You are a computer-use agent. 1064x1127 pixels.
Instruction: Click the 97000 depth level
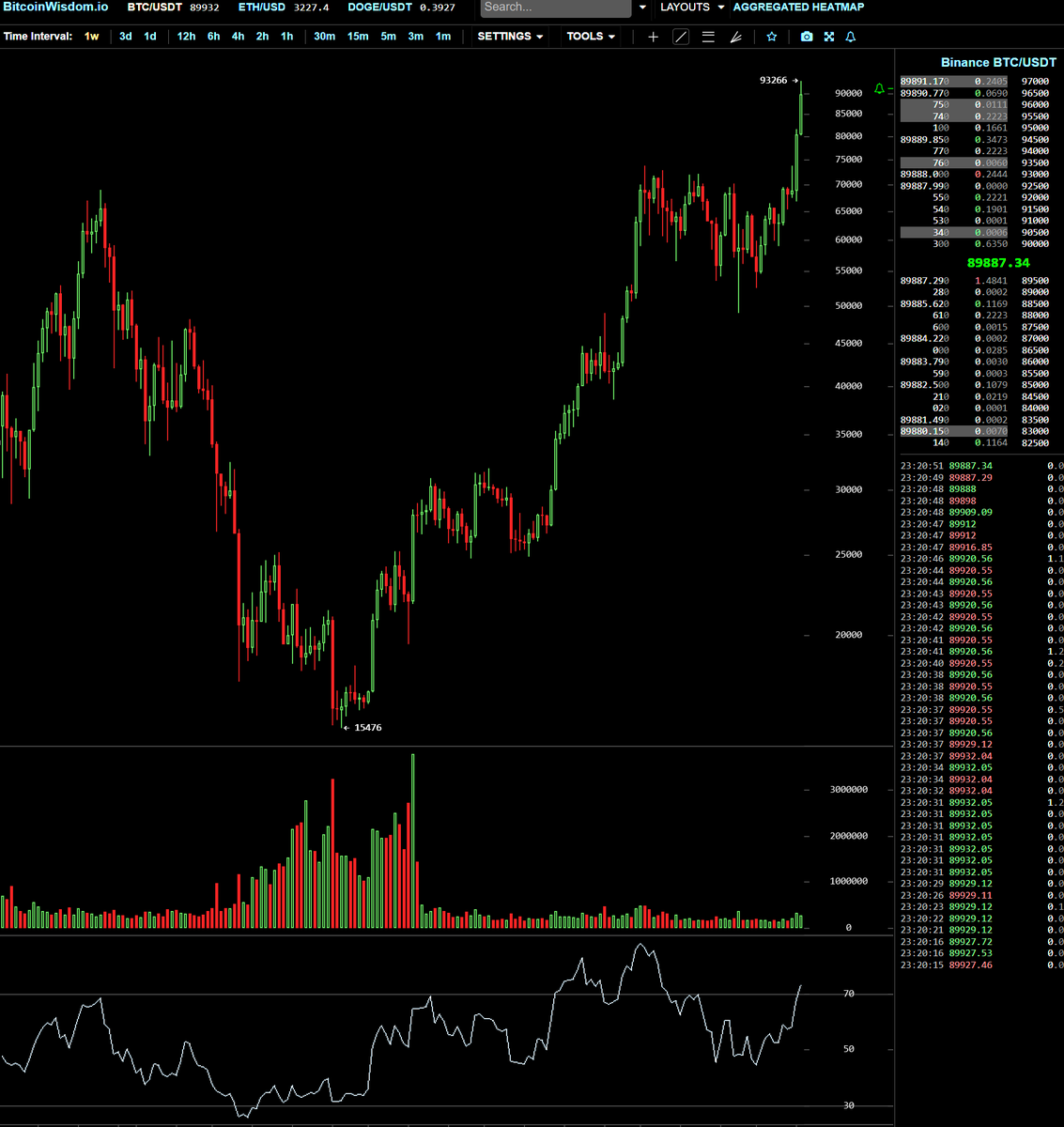[x=1035, y=82]
